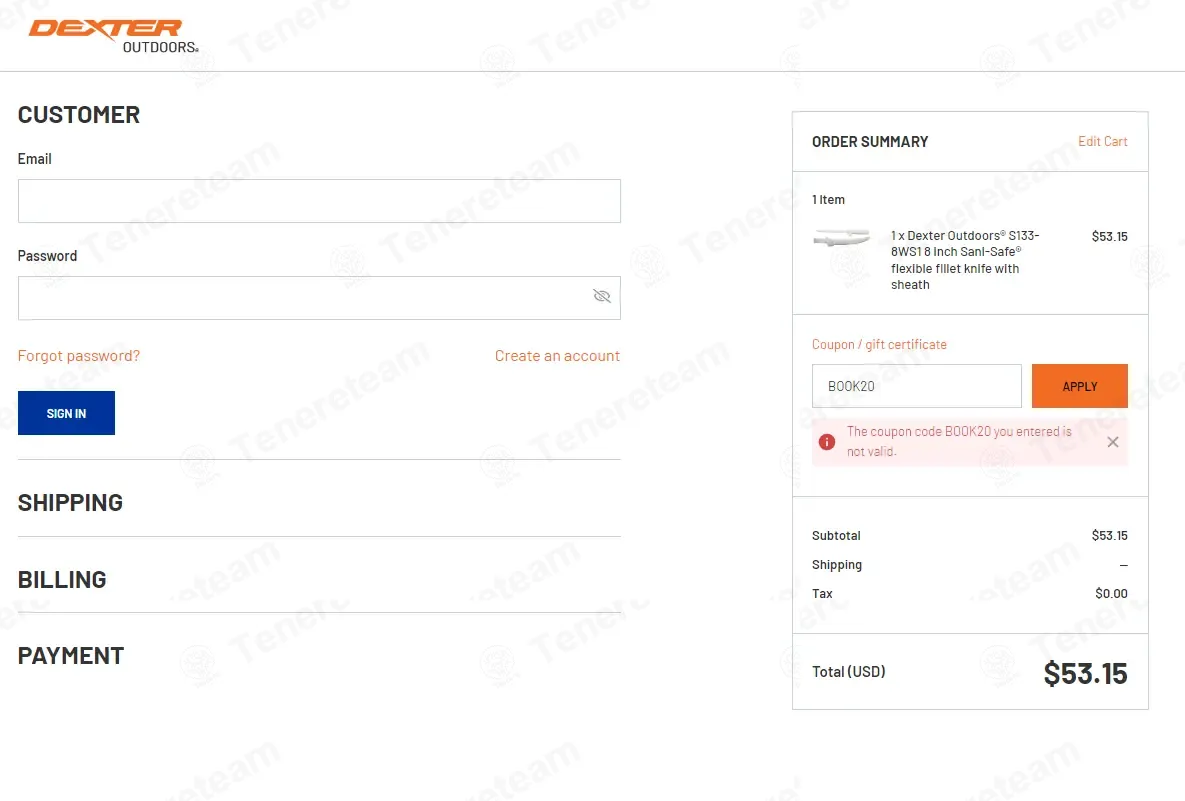Apply the coupon with APPLY button
This screenshot has width=1185, height=801.
coord(1079,386)
